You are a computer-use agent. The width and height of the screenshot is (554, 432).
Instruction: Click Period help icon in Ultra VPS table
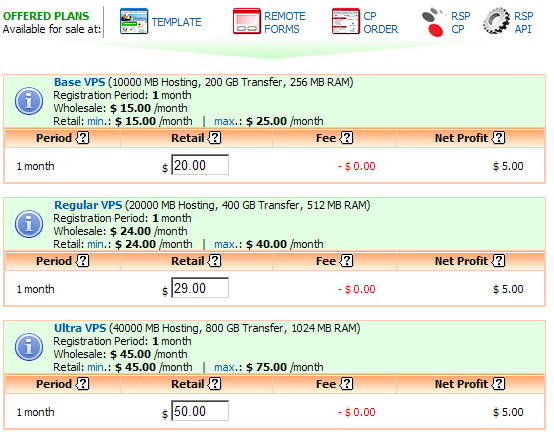83,383
